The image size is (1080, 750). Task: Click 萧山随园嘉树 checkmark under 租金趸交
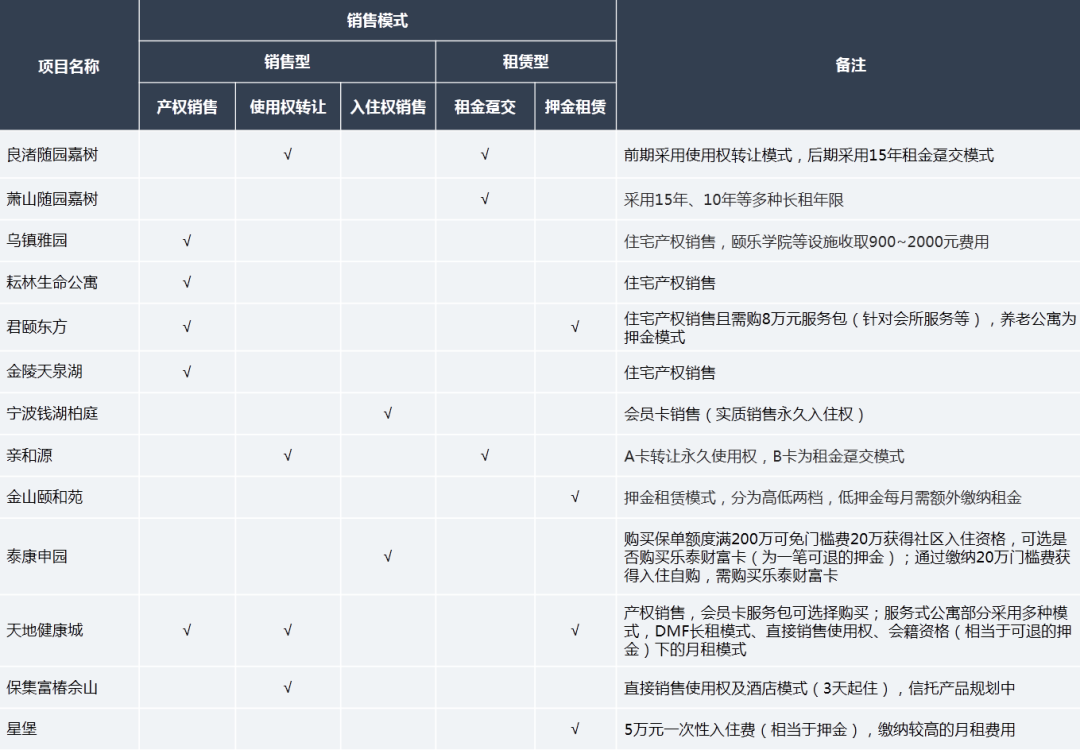[x=485, y=199]
